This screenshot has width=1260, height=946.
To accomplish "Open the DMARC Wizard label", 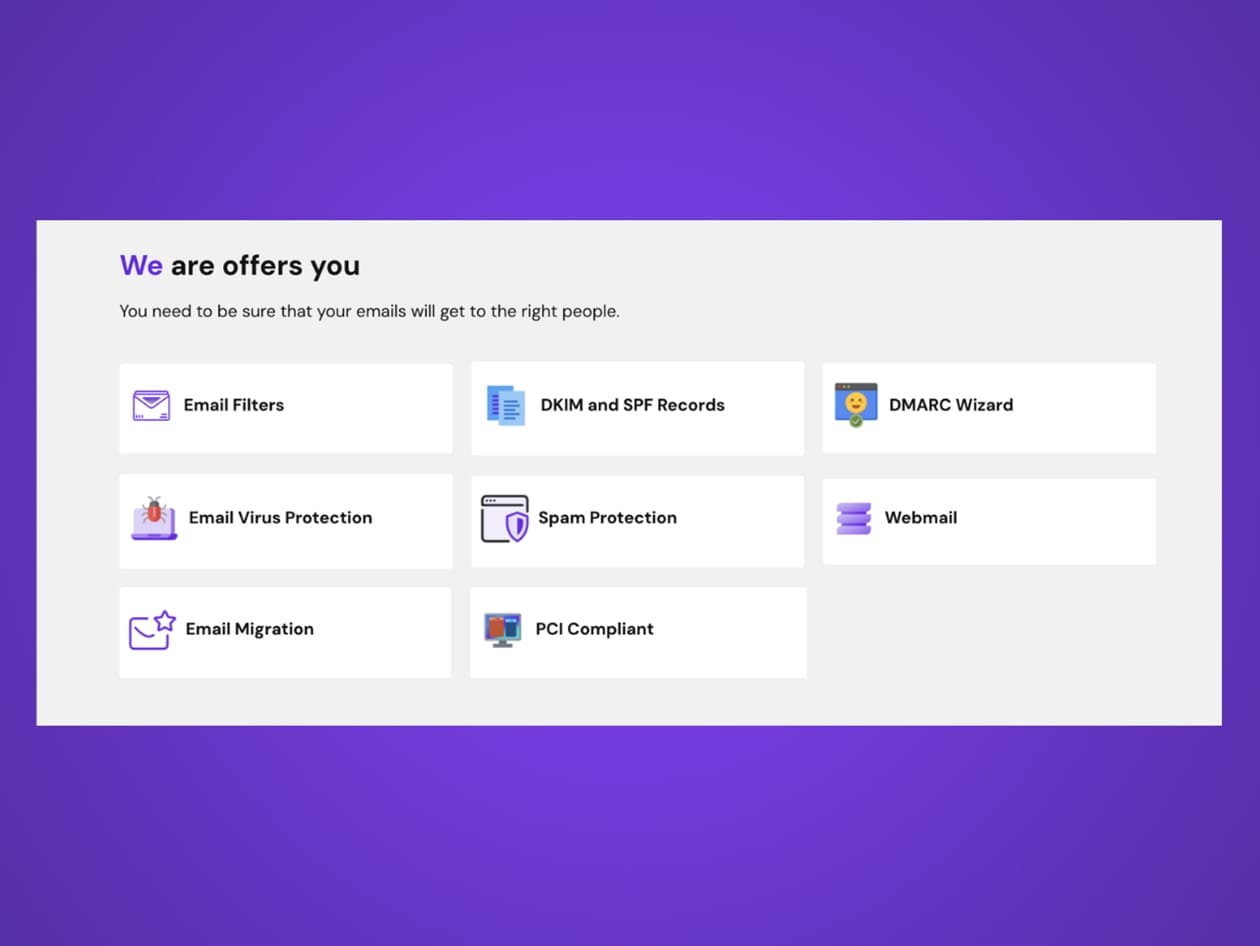I will tap(950, 405).
